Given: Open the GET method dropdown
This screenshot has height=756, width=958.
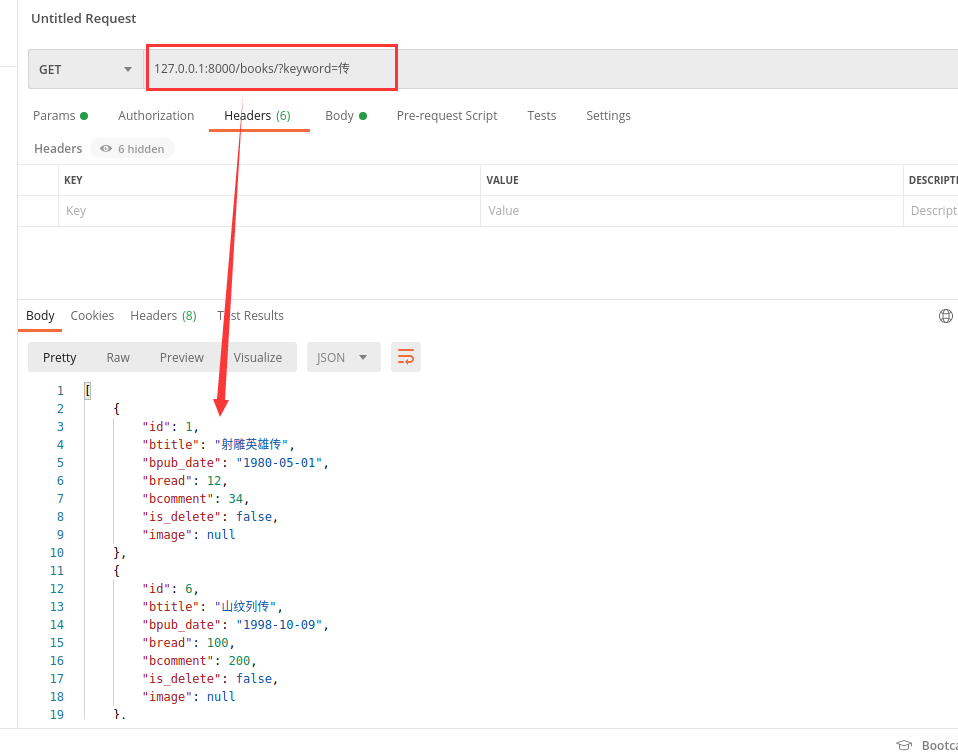Looking at the screenshot, I should (x=86, y=70).
